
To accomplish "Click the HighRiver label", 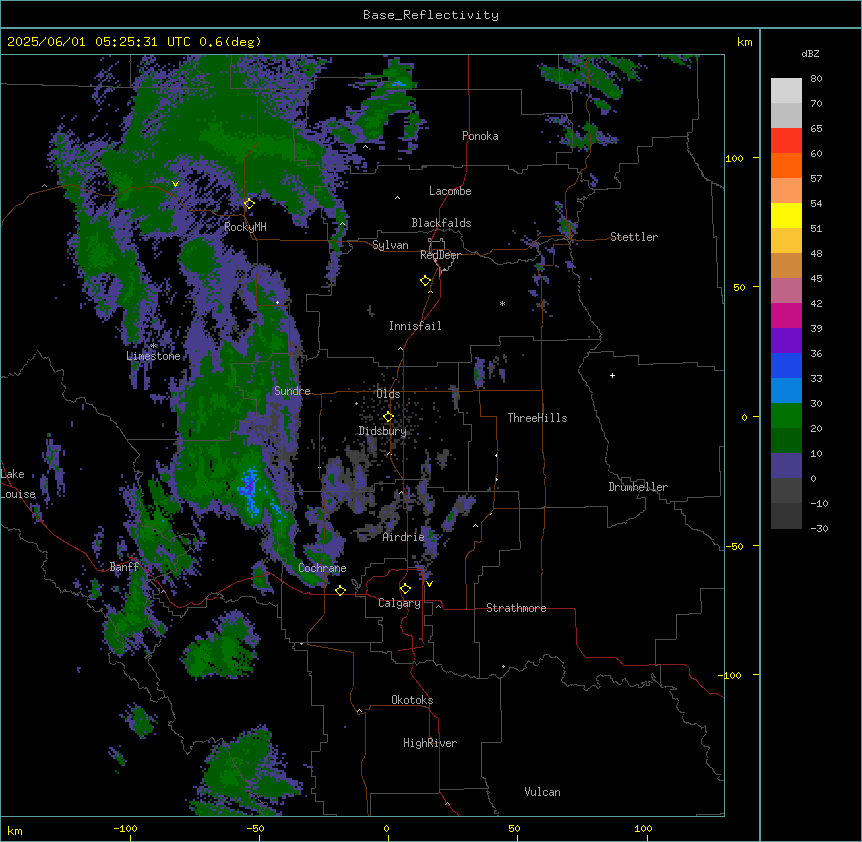I will [430, 743].
